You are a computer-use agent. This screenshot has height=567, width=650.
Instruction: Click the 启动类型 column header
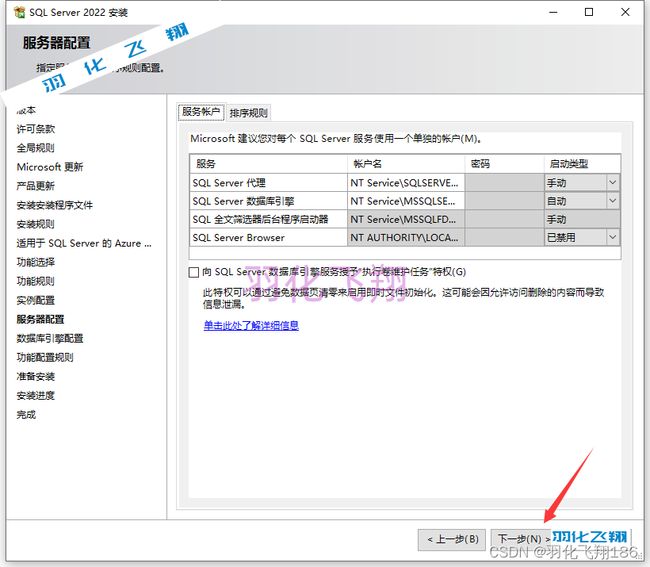coord(582,164)
